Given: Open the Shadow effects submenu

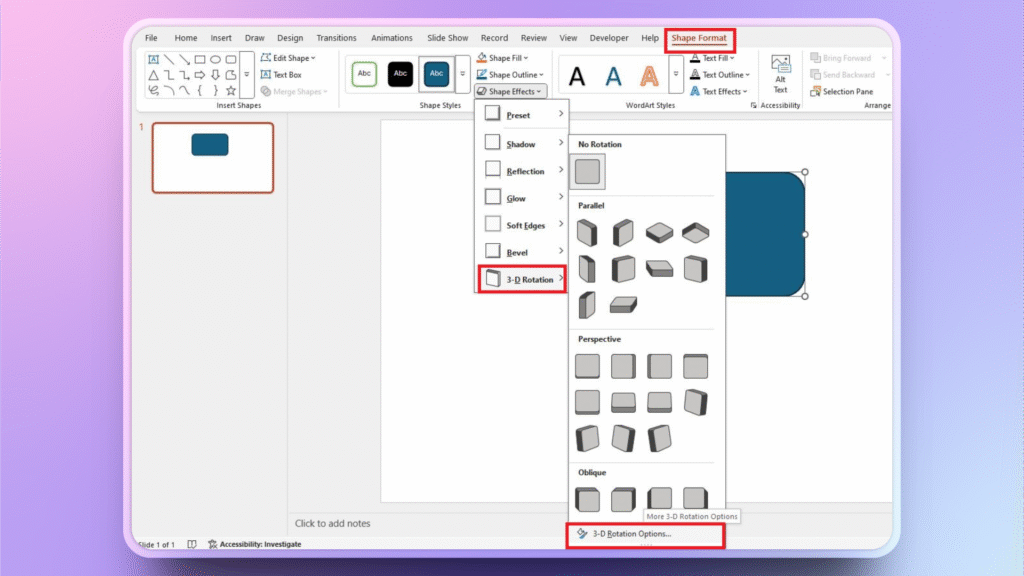Looking at the screenshot, I should (x=521, y=144).
